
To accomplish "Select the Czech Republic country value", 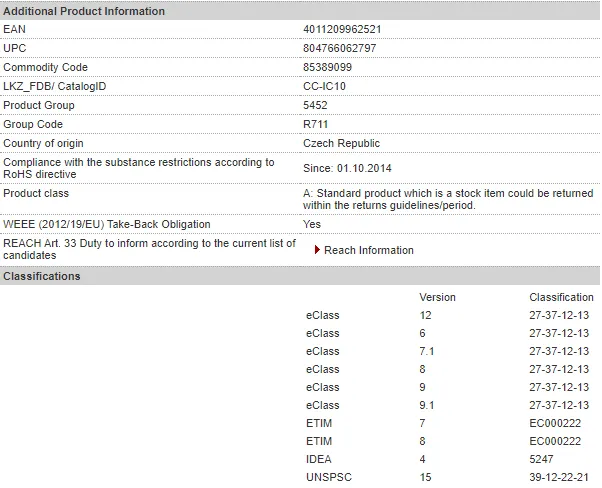I will 341,143.
